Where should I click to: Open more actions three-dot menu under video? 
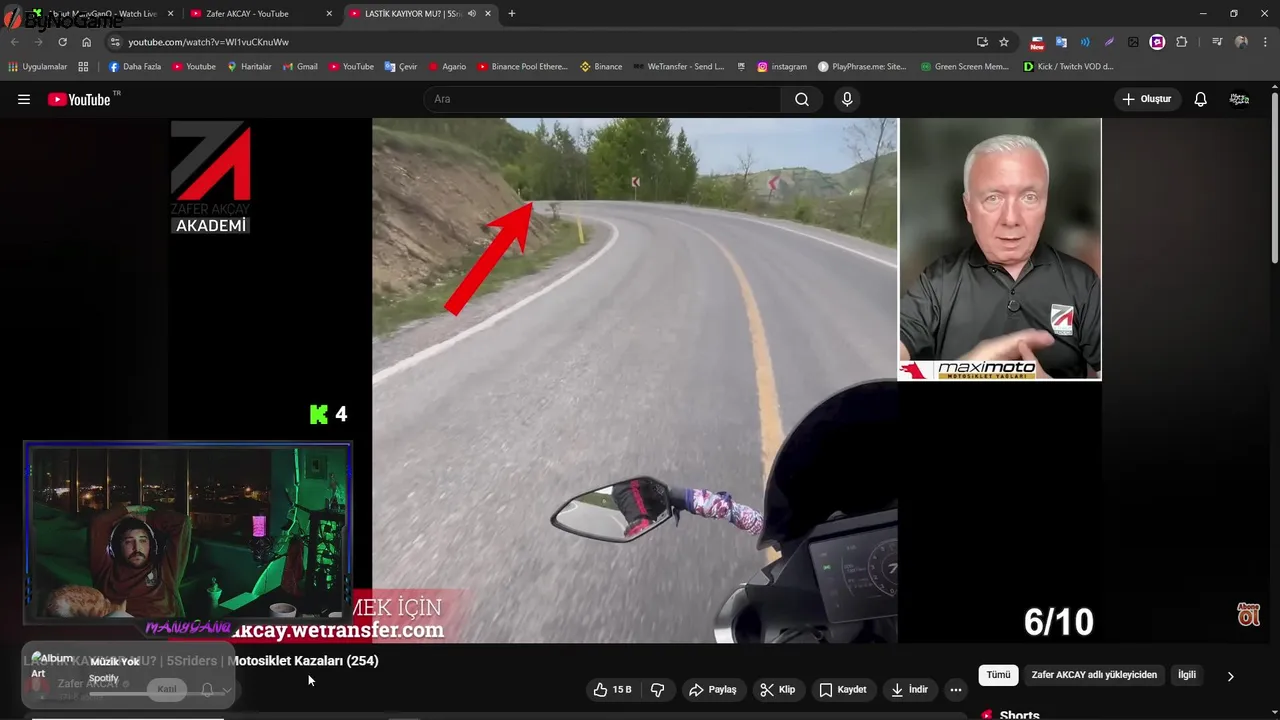(956, 690)
